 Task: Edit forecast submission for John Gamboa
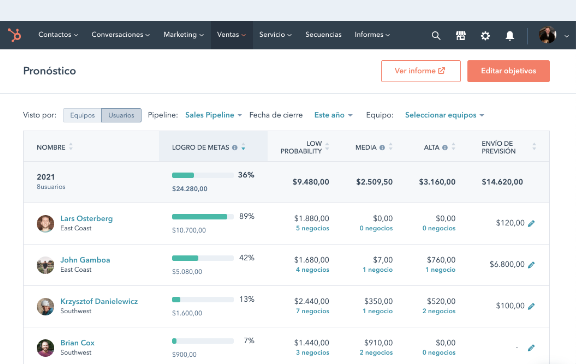[x=531, y=265]
